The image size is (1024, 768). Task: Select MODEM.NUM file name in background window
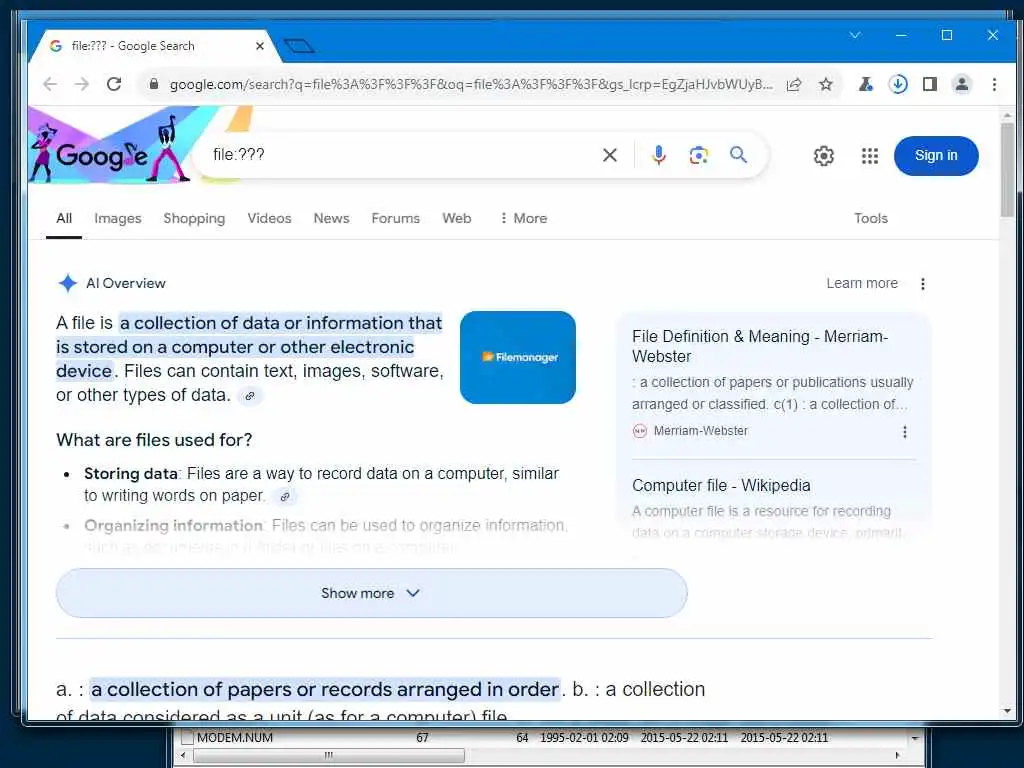(235, 738)
